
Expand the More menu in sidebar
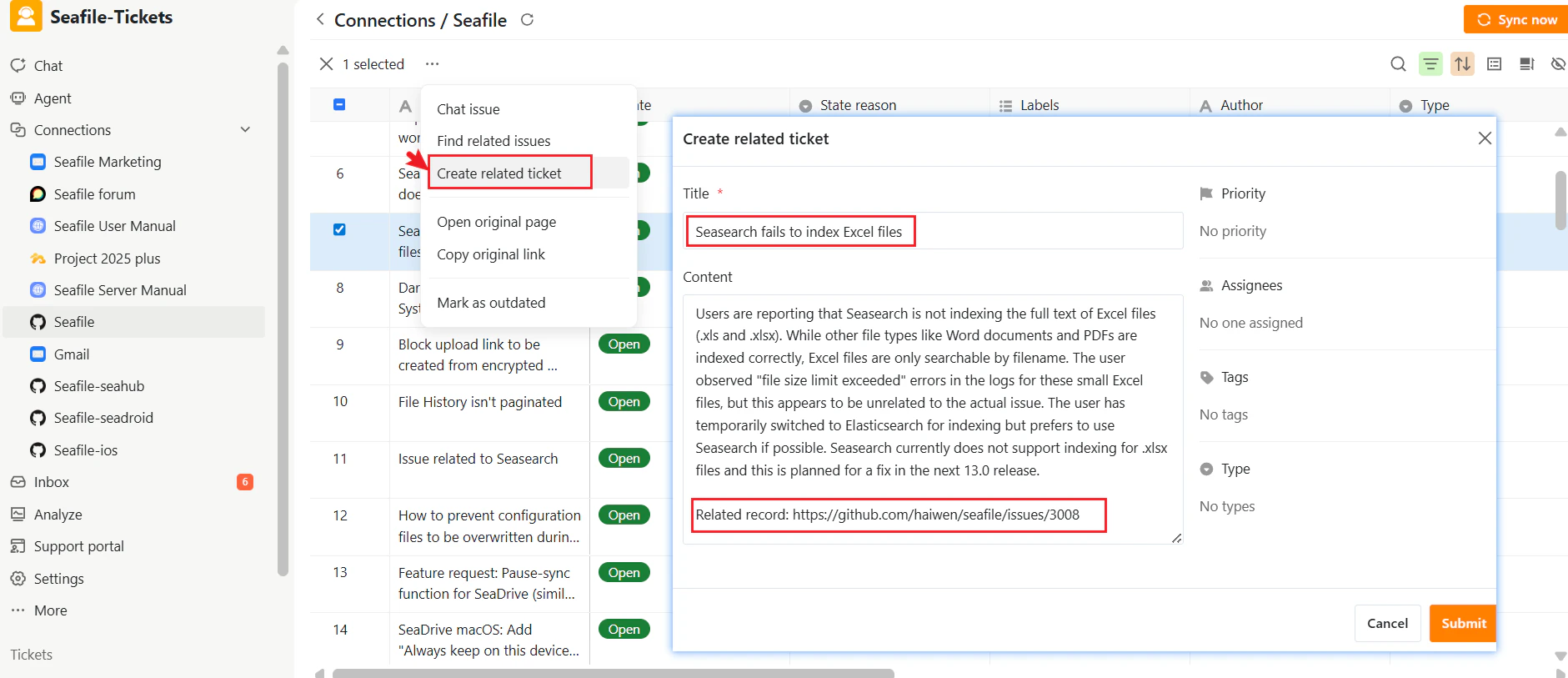[x=50, y=610]
